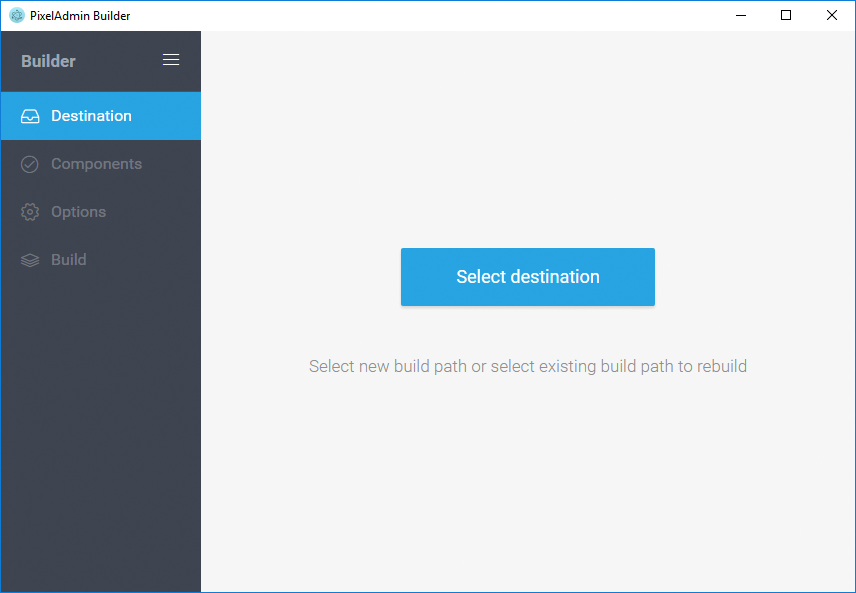Close the PixelAdmin Builder window
The width and height of the screenshot is (856, 593).
pos(832,15)
